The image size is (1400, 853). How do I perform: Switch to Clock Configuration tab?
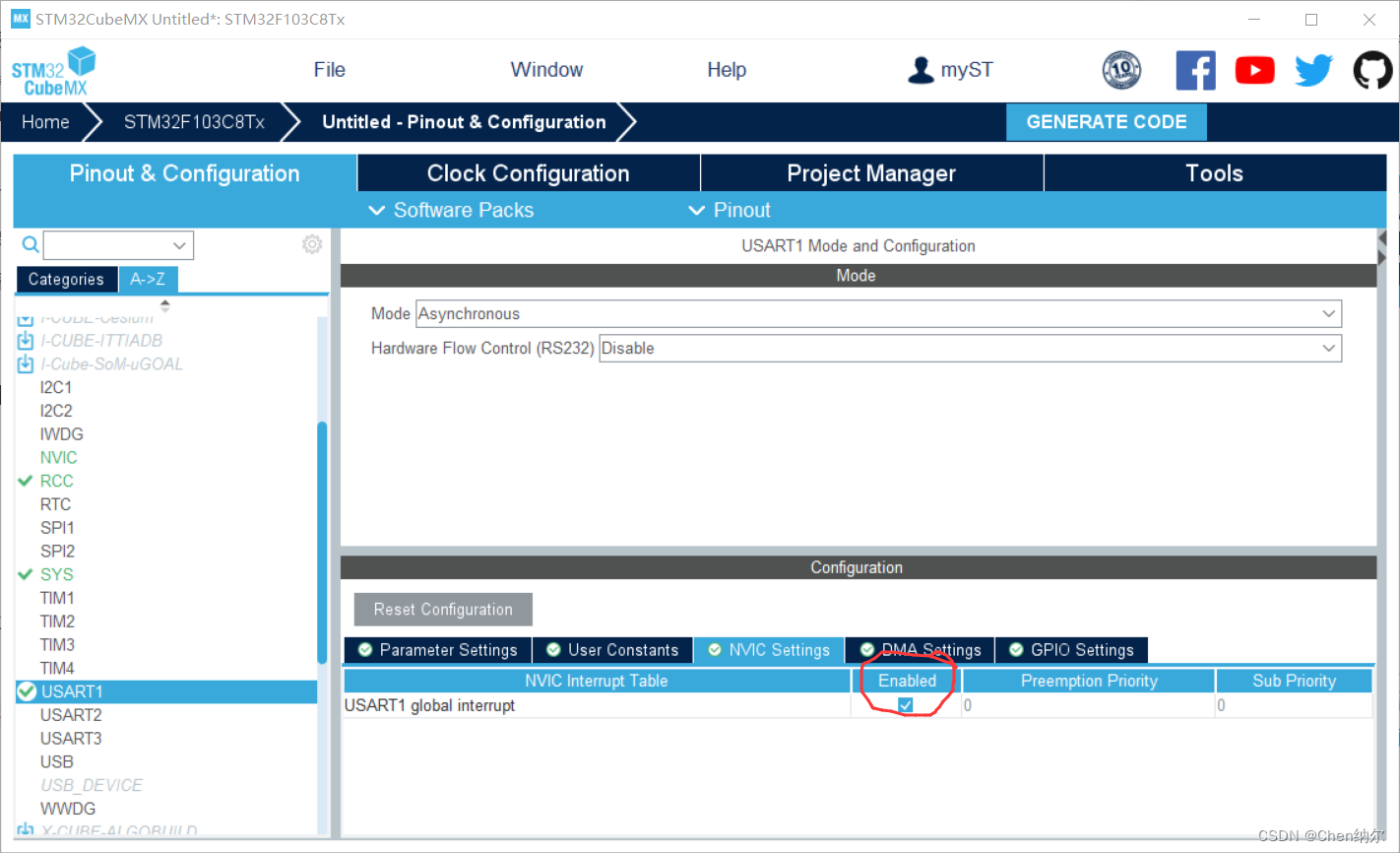pyautogui.click(x=528, y=173)
